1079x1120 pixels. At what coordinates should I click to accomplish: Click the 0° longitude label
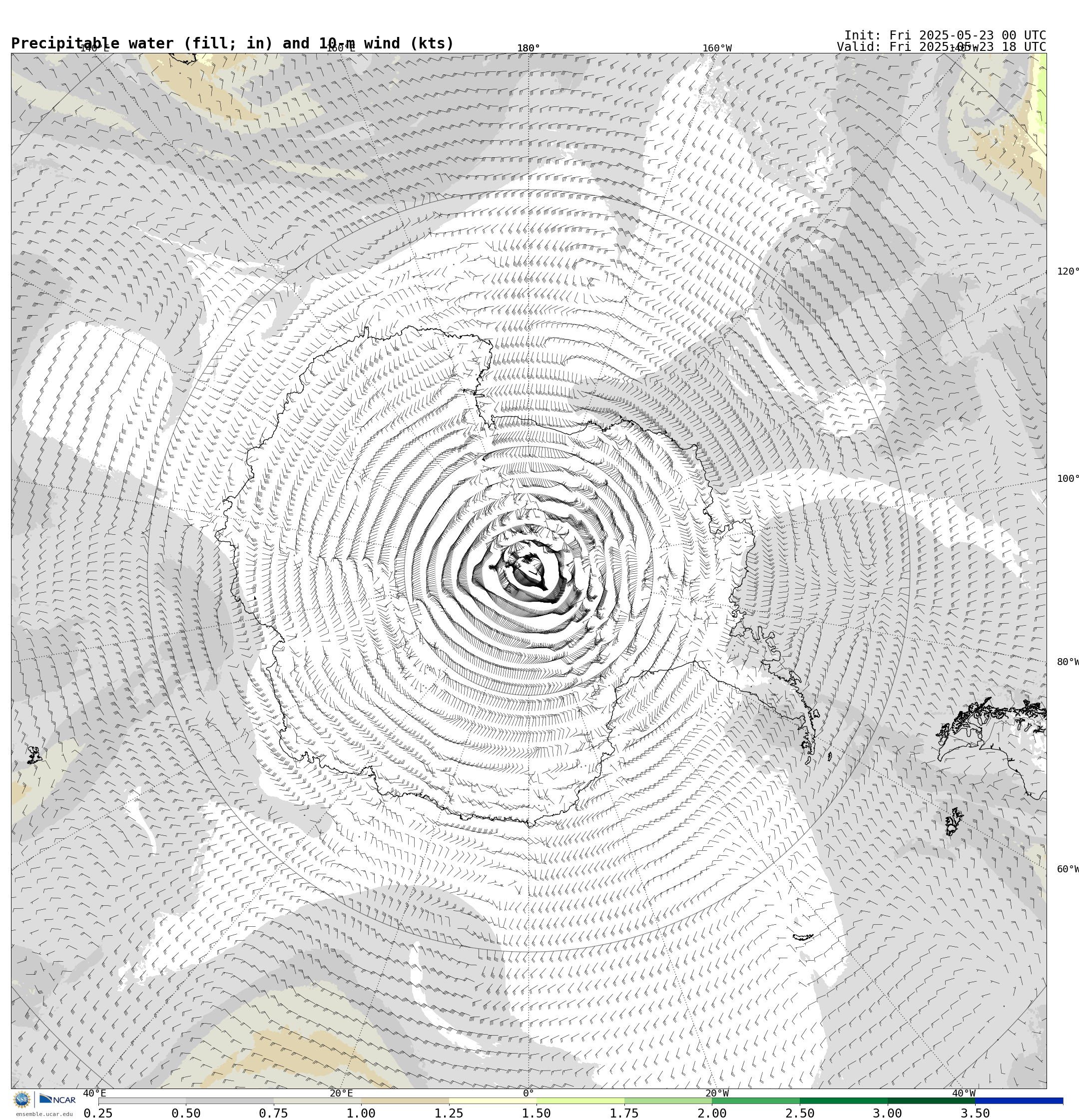529,1093
